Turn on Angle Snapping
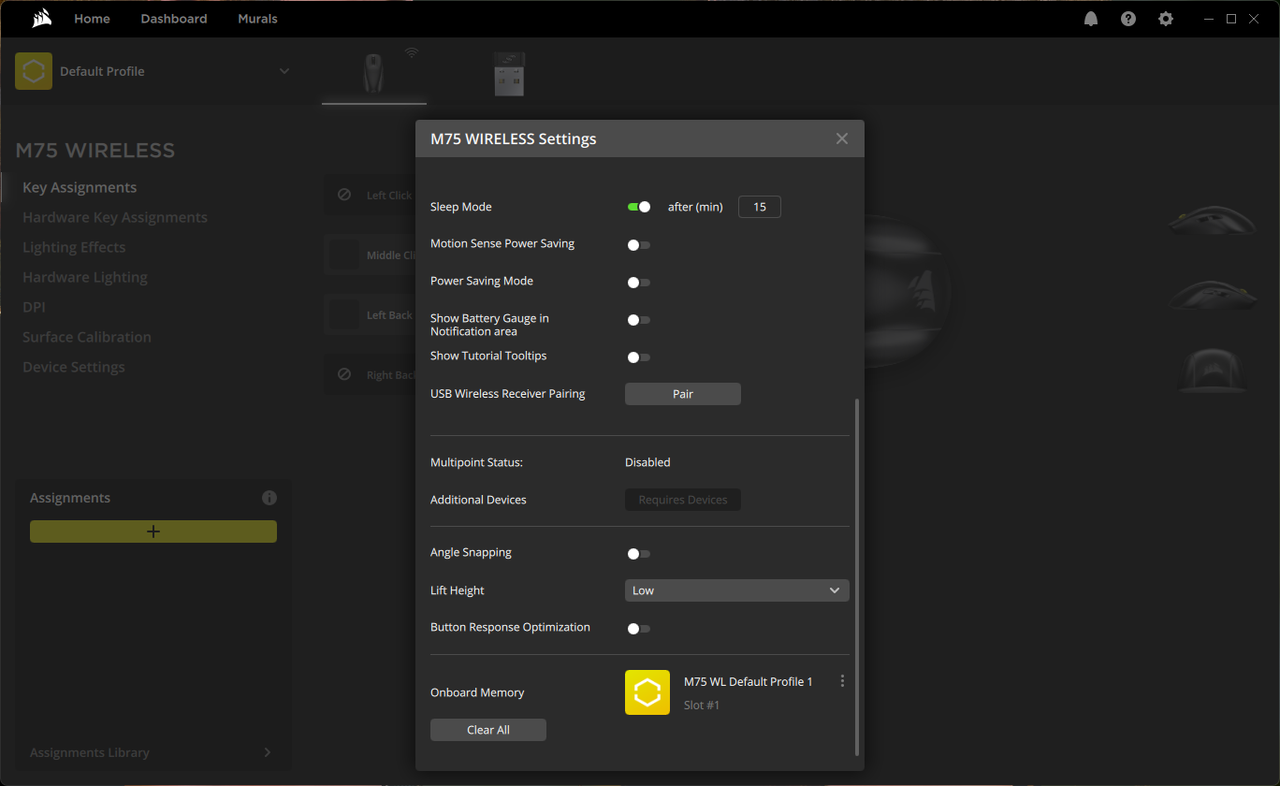 tap(639, 554)
